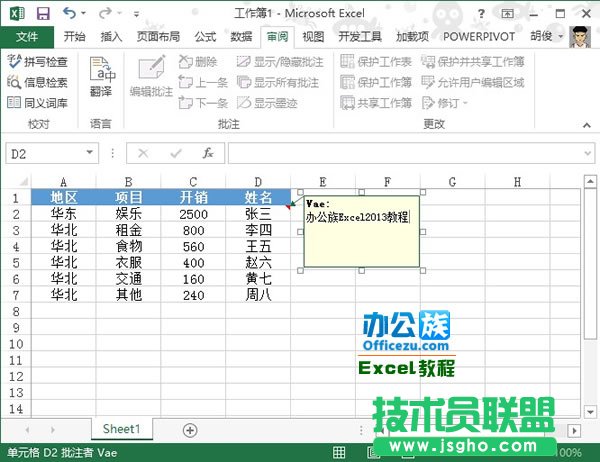Click the Excel application icon
Screen dimensions: 600x462
point(16,14)
